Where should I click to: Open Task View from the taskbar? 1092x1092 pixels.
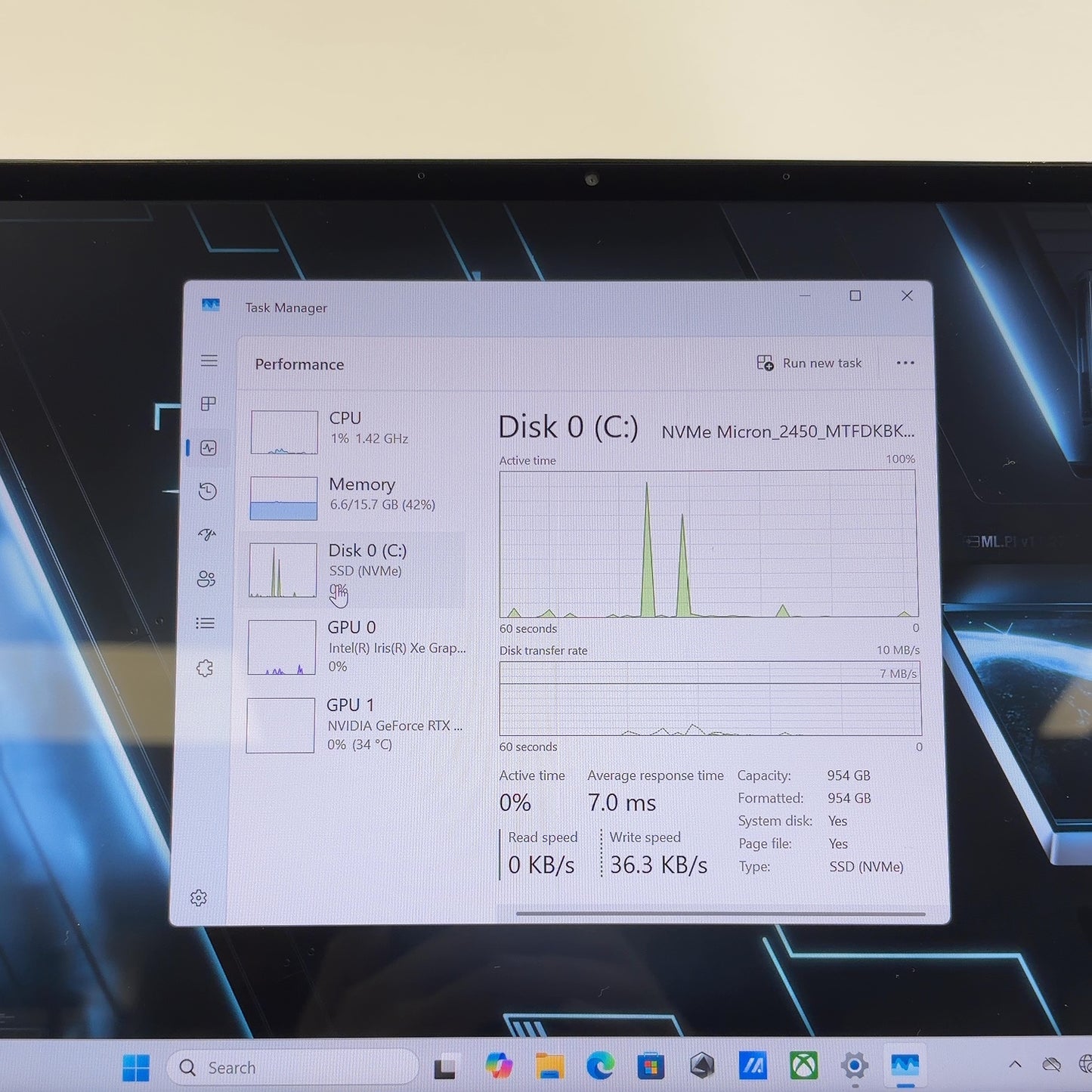tap(445, 1068)
